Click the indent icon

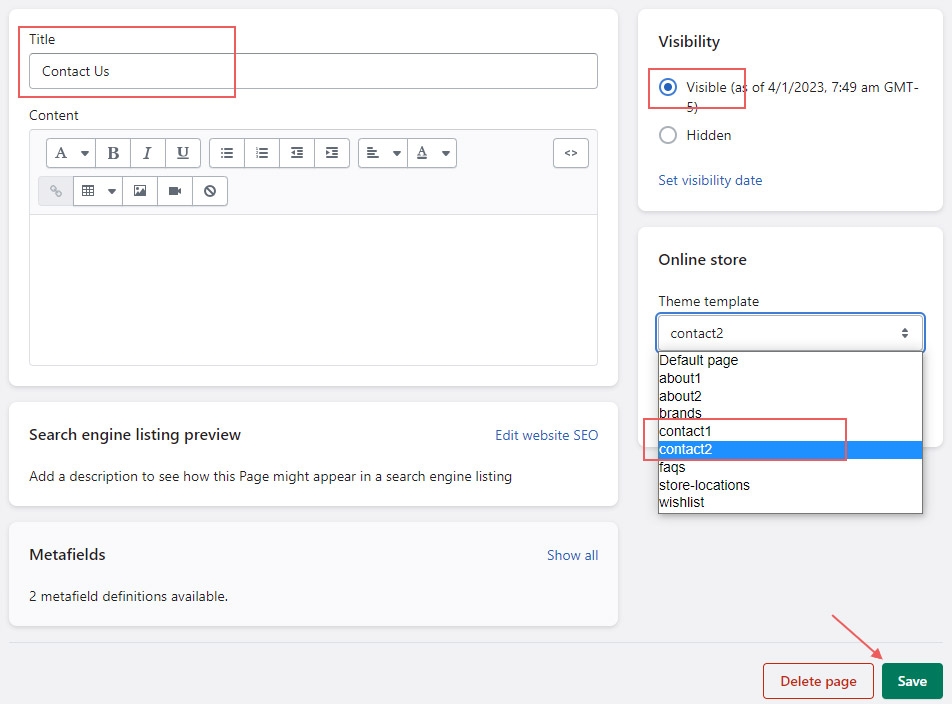click(x=332, y=153)
